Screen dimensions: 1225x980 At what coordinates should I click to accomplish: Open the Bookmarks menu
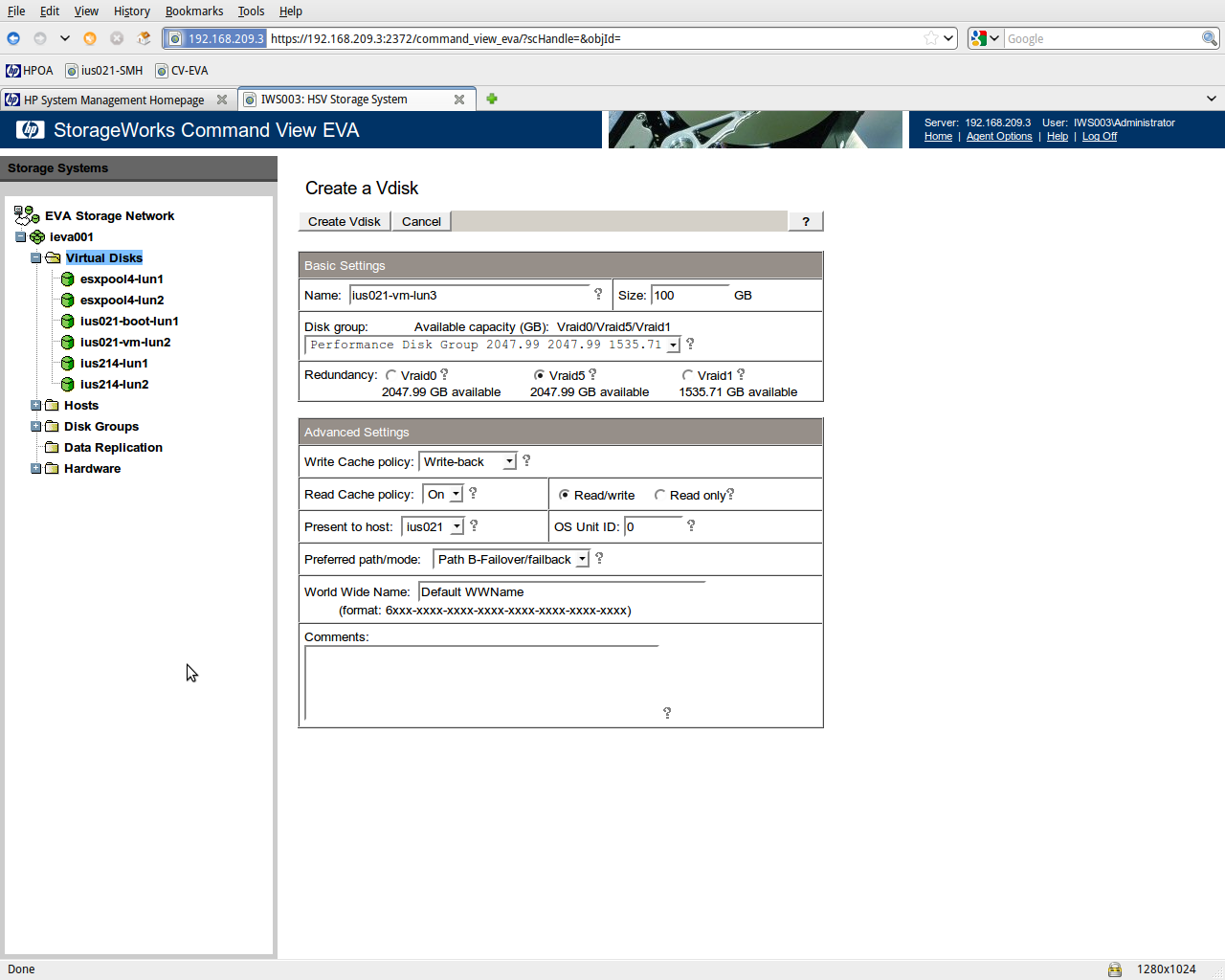coord(194,11)
